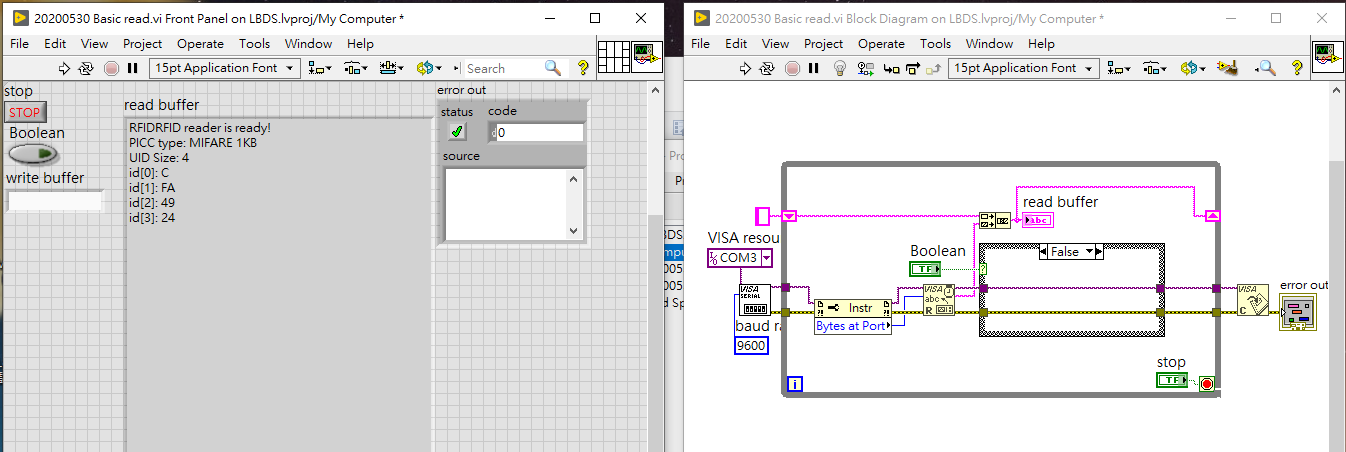Open Reorder menu in Front Panel

[x=429, y=68]
